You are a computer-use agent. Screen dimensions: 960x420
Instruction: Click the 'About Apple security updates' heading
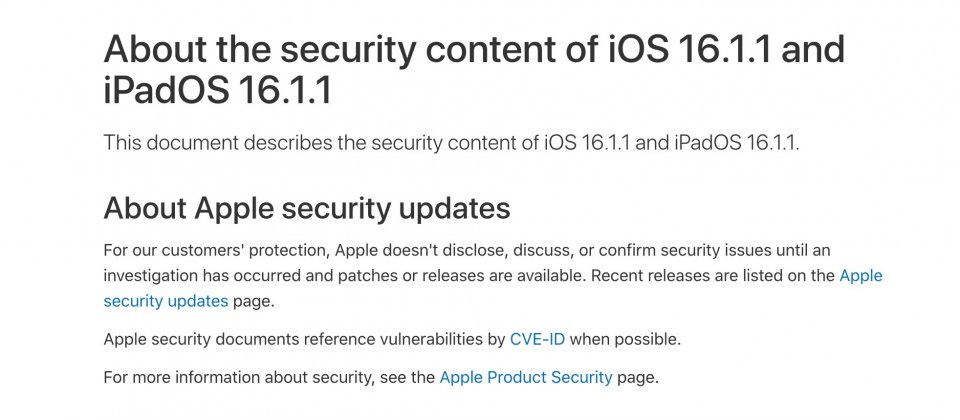coord(307,209)
